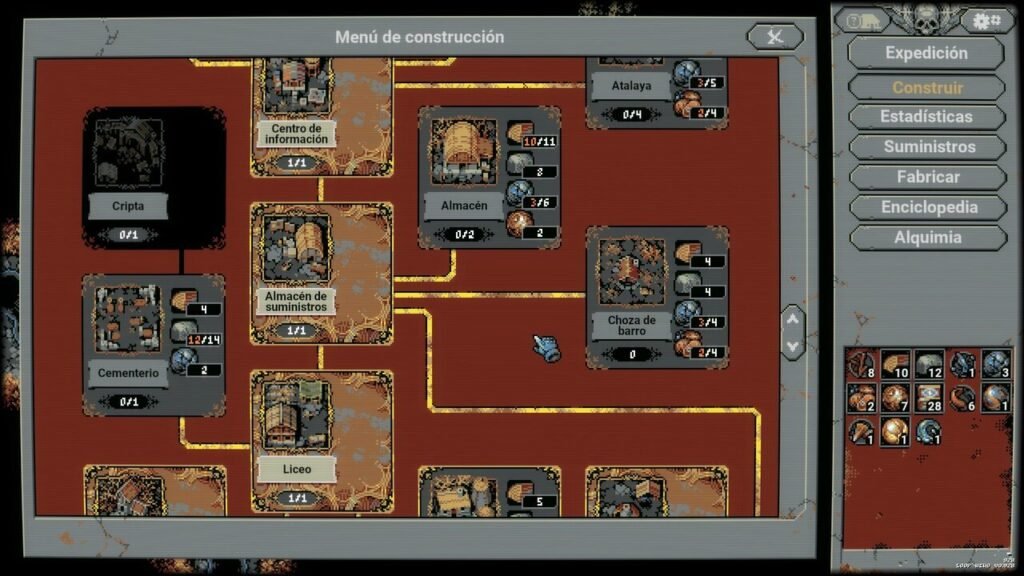Open the Enciclopedia
The height and width of the screenshot is (576, 1024).
pos(926,208)
